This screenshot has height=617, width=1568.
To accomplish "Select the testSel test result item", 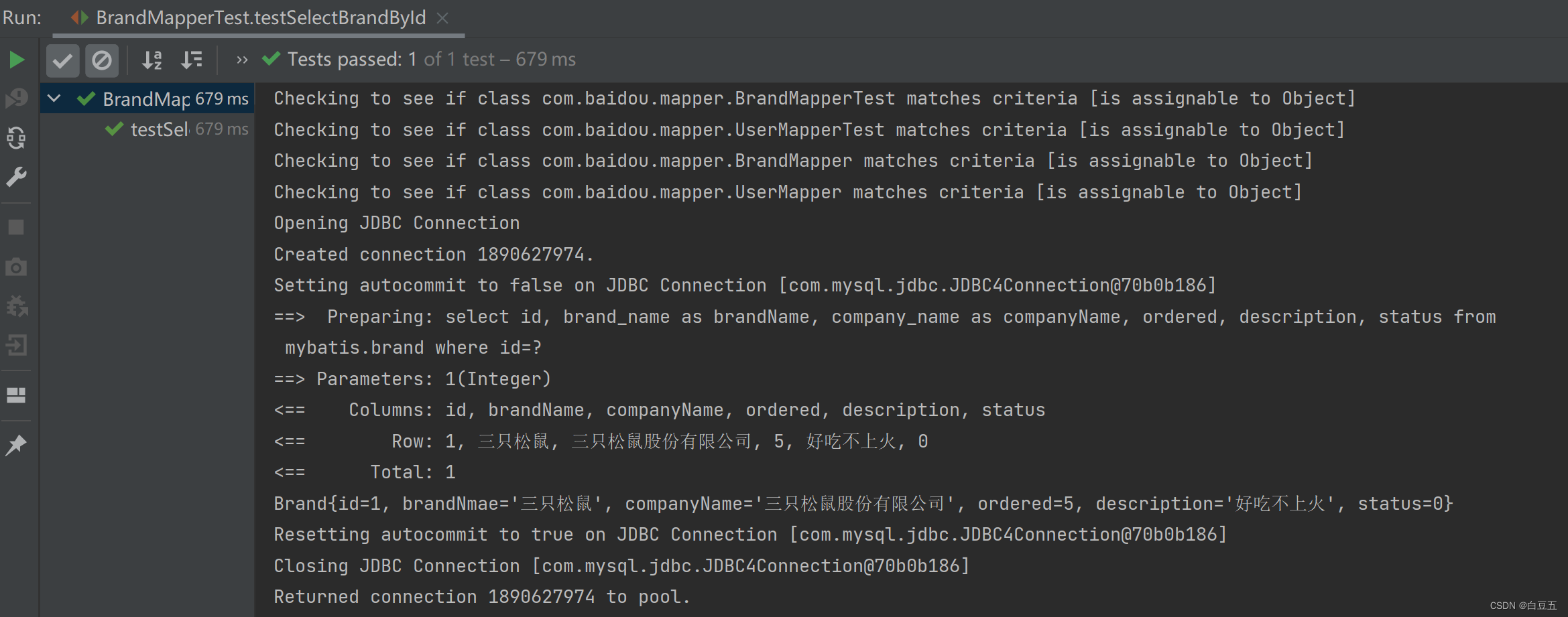I will coord(160,129).
